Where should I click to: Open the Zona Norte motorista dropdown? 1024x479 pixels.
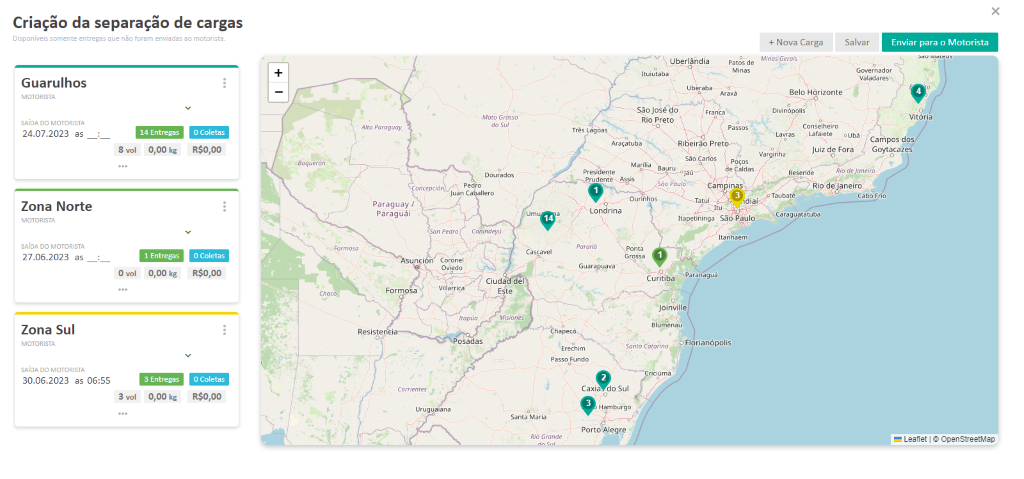click(187, 231)
